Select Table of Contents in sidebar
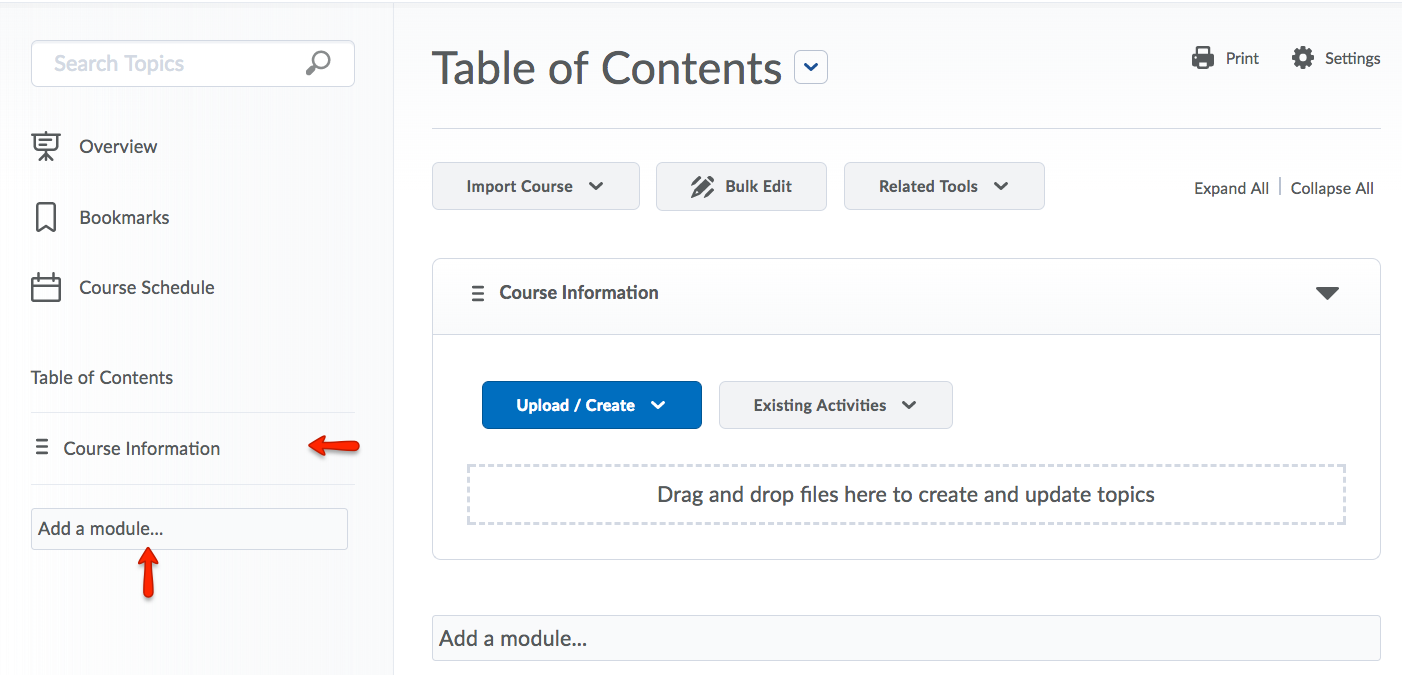Image resolution: width=1402 pixels, height=675 pixels. point(102,378)
